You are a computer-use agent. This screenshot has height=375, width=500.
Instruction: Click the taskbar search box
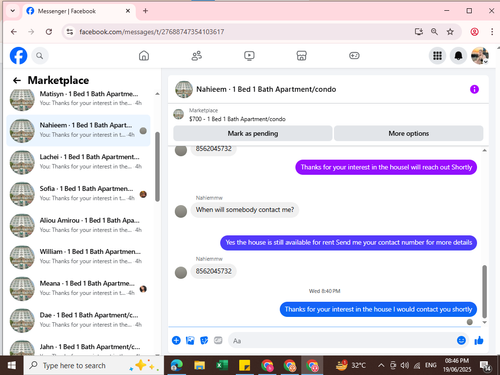tap(93, 365)
